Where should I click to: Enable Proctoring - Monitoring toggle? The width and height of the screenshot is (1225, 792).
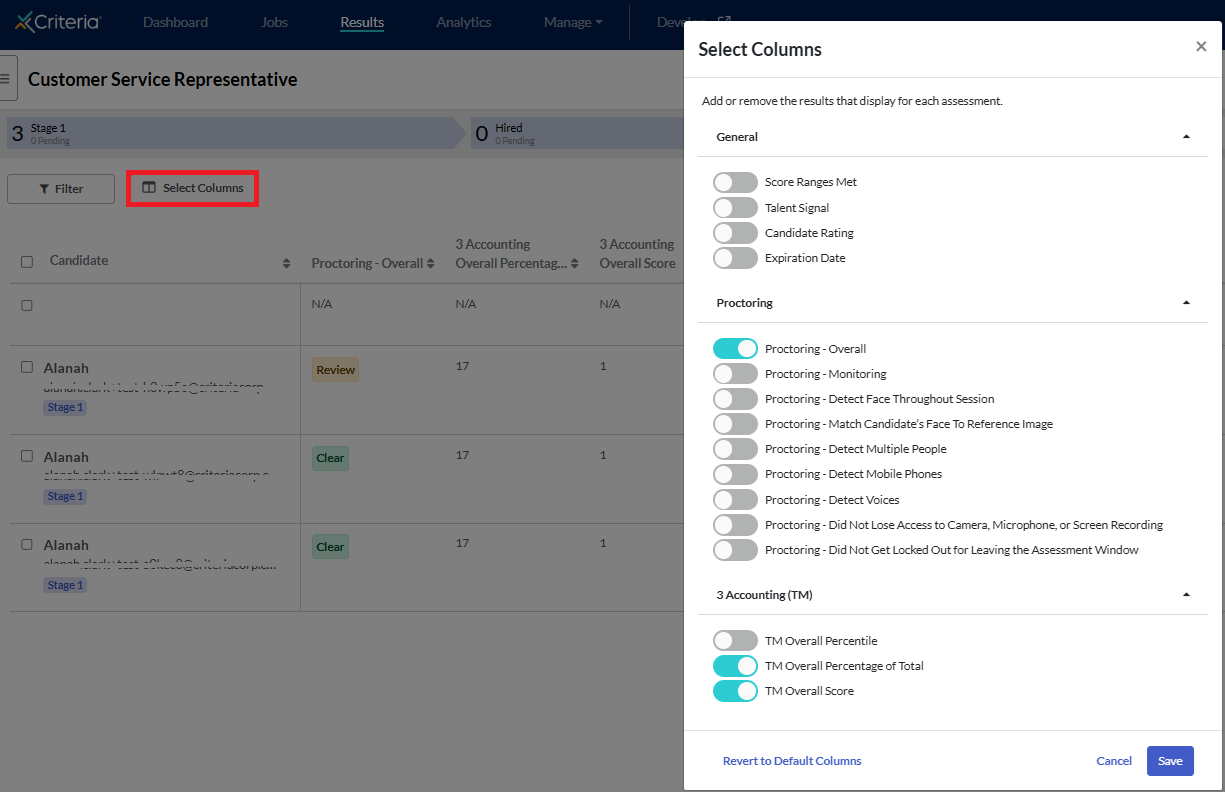click(735, 374)
